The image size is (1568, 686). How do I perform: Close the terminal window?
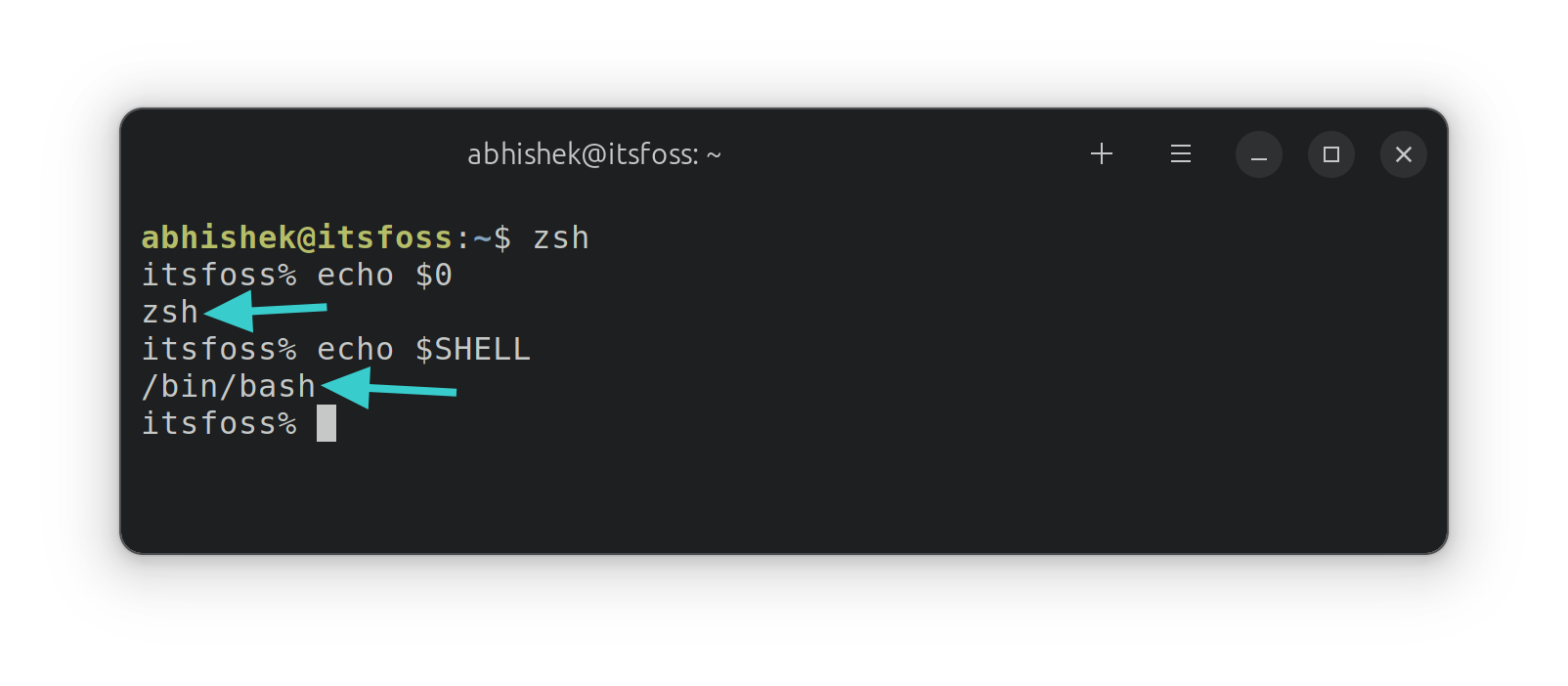point(1403,153)
